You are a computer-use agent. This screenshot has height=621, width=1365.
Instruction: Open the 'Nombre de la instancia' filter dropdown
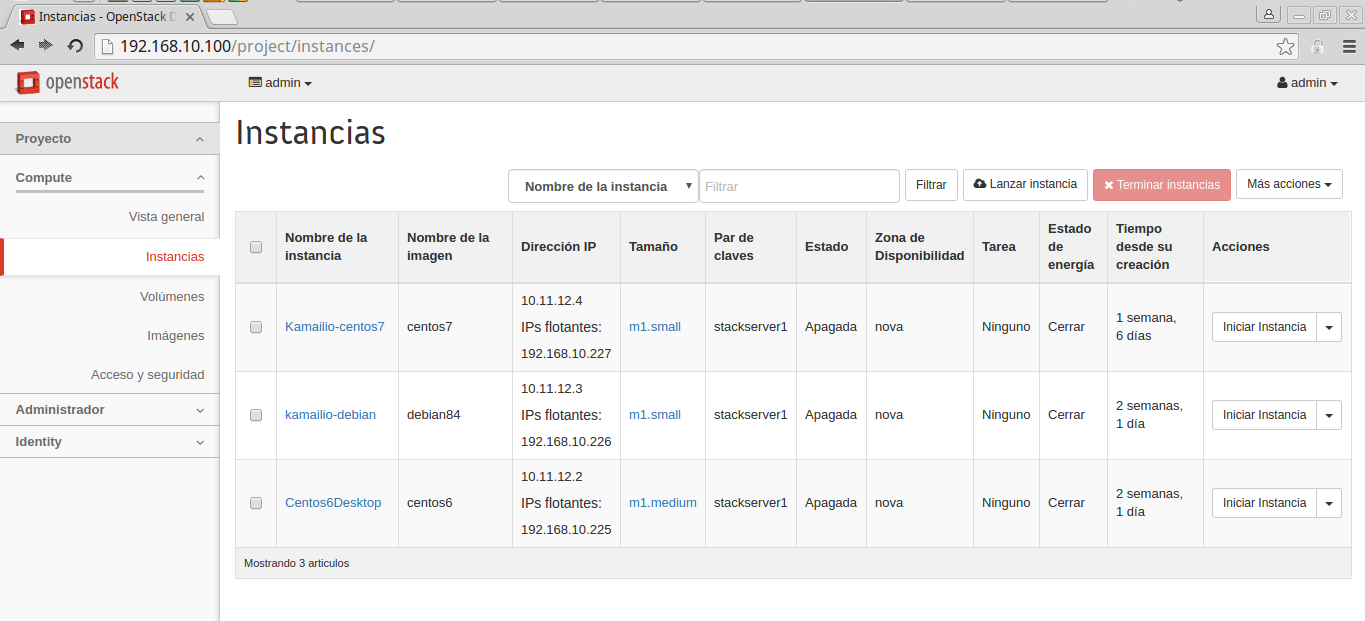tap(603, 186)
